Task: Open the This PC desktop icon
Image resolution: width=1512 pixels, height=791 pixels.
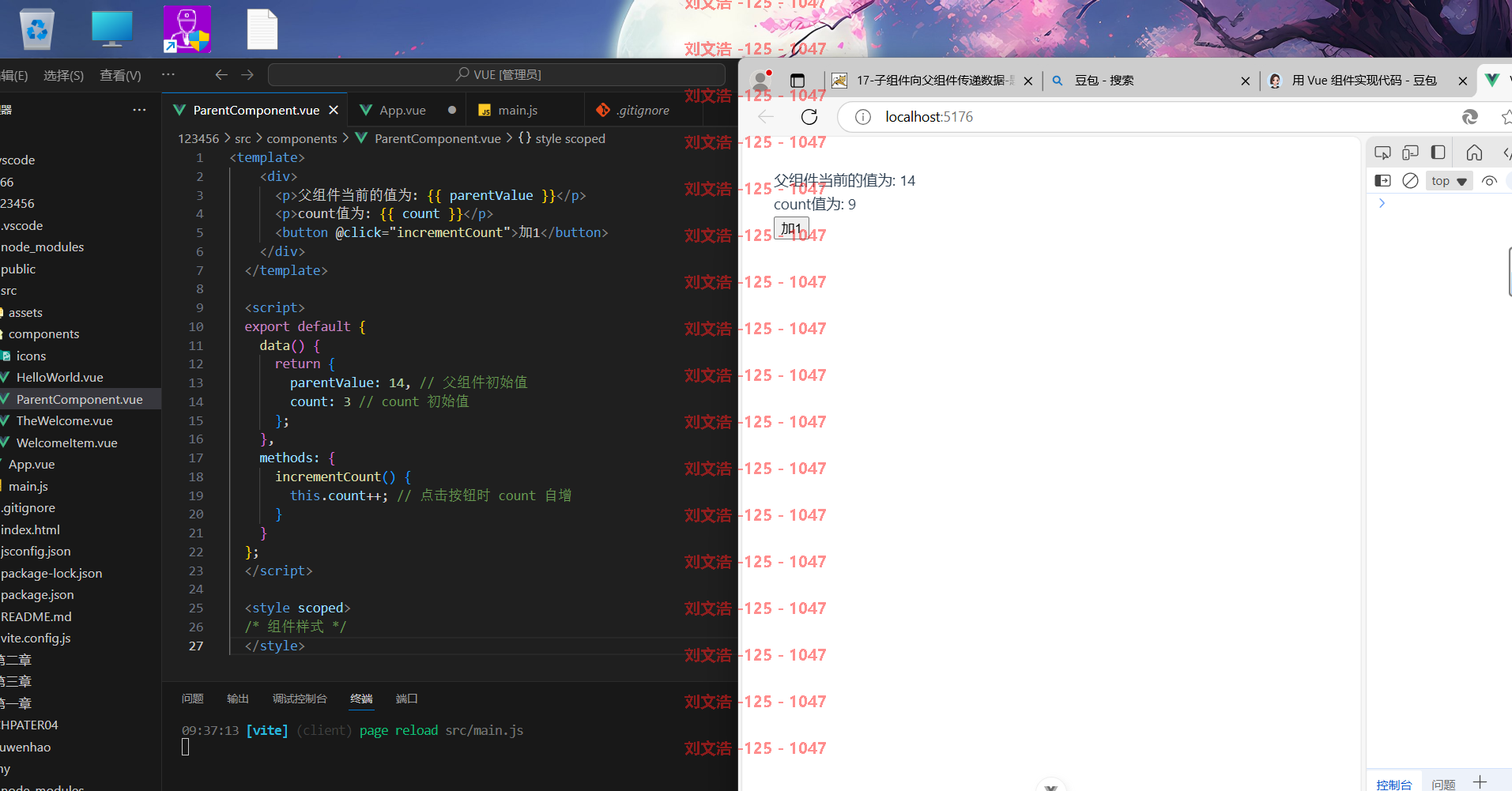Action: [111, 29]
